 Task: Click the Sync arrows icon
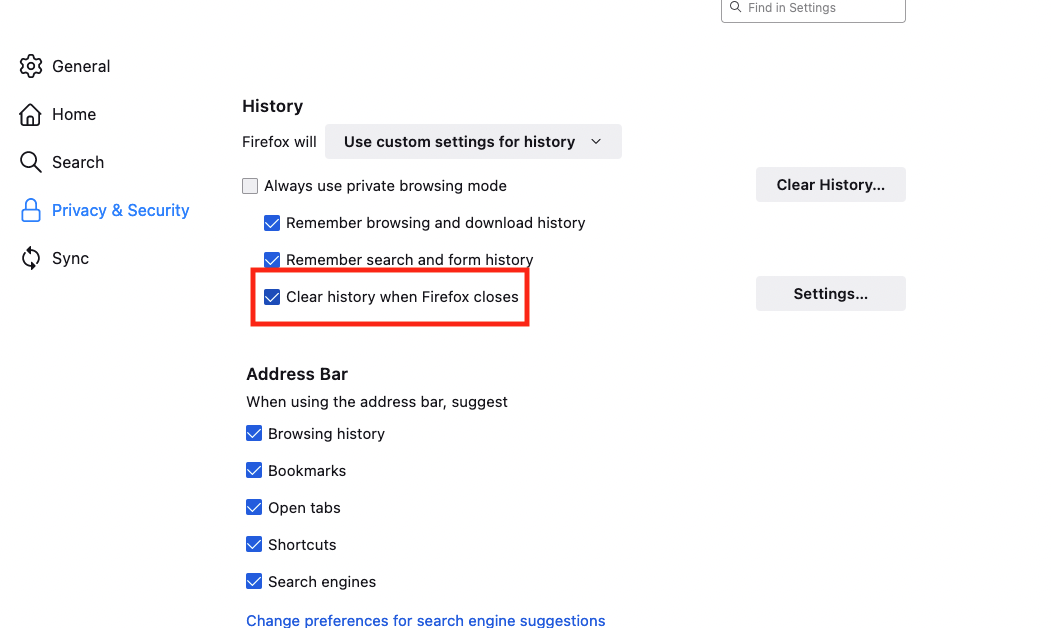pos(31,258)
